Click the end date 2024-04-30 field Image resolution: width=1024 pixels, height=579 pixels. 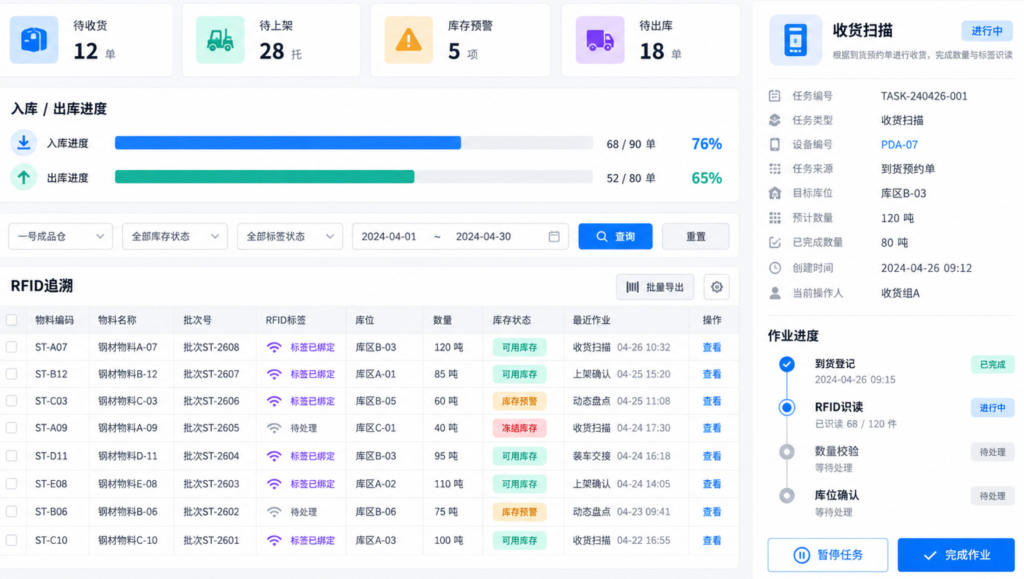(483, 236)
